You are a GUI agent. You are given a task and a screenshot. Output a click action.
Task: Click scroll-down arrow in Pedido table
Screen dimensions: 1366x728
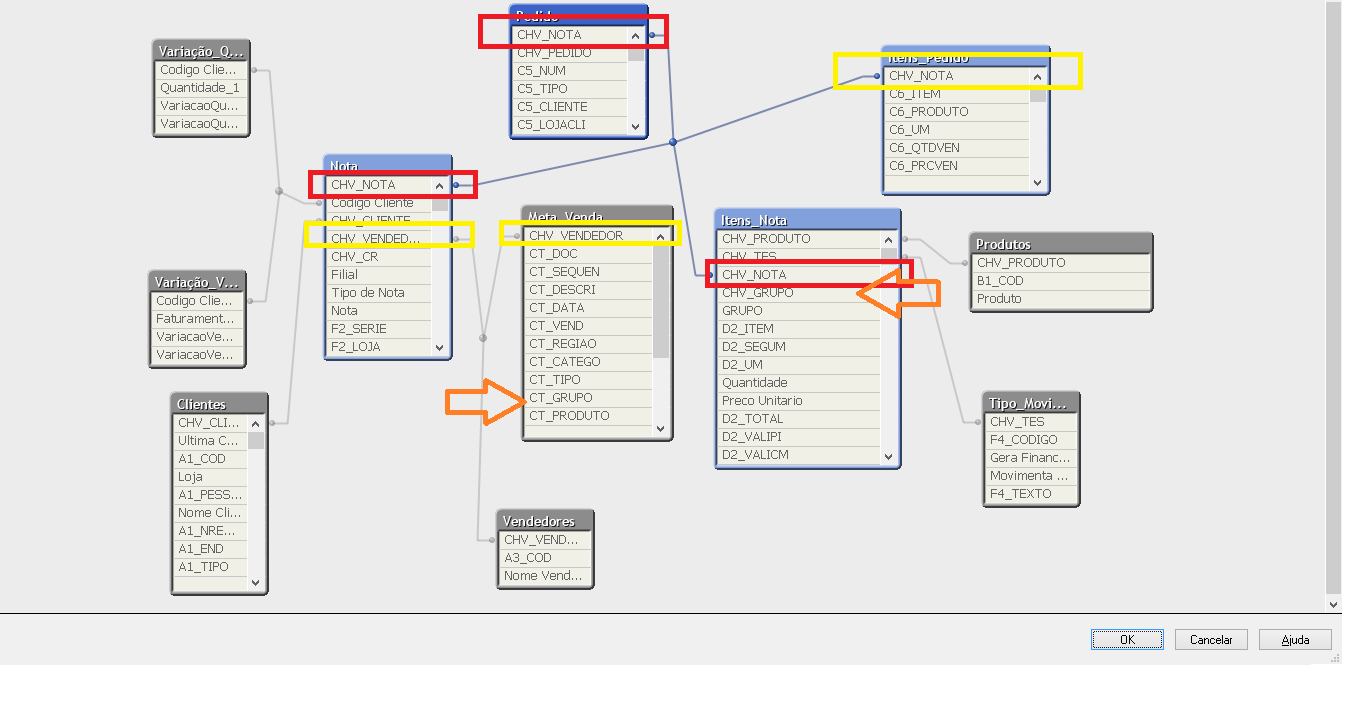pyautogui.click(x=636, y=126)
